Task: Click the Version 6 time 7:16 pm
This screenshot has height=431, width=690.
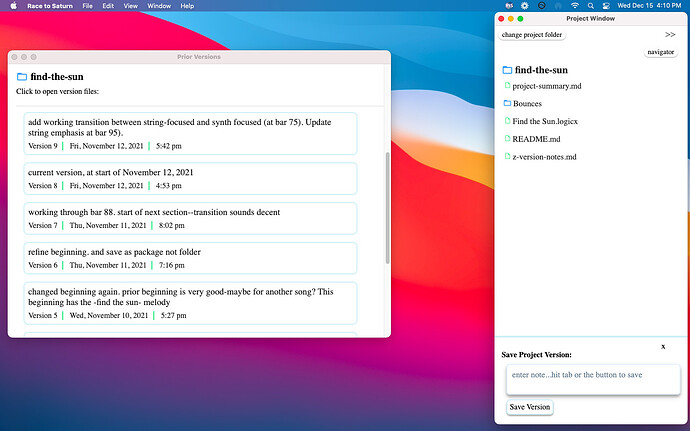Action: (x=172, y=265)
